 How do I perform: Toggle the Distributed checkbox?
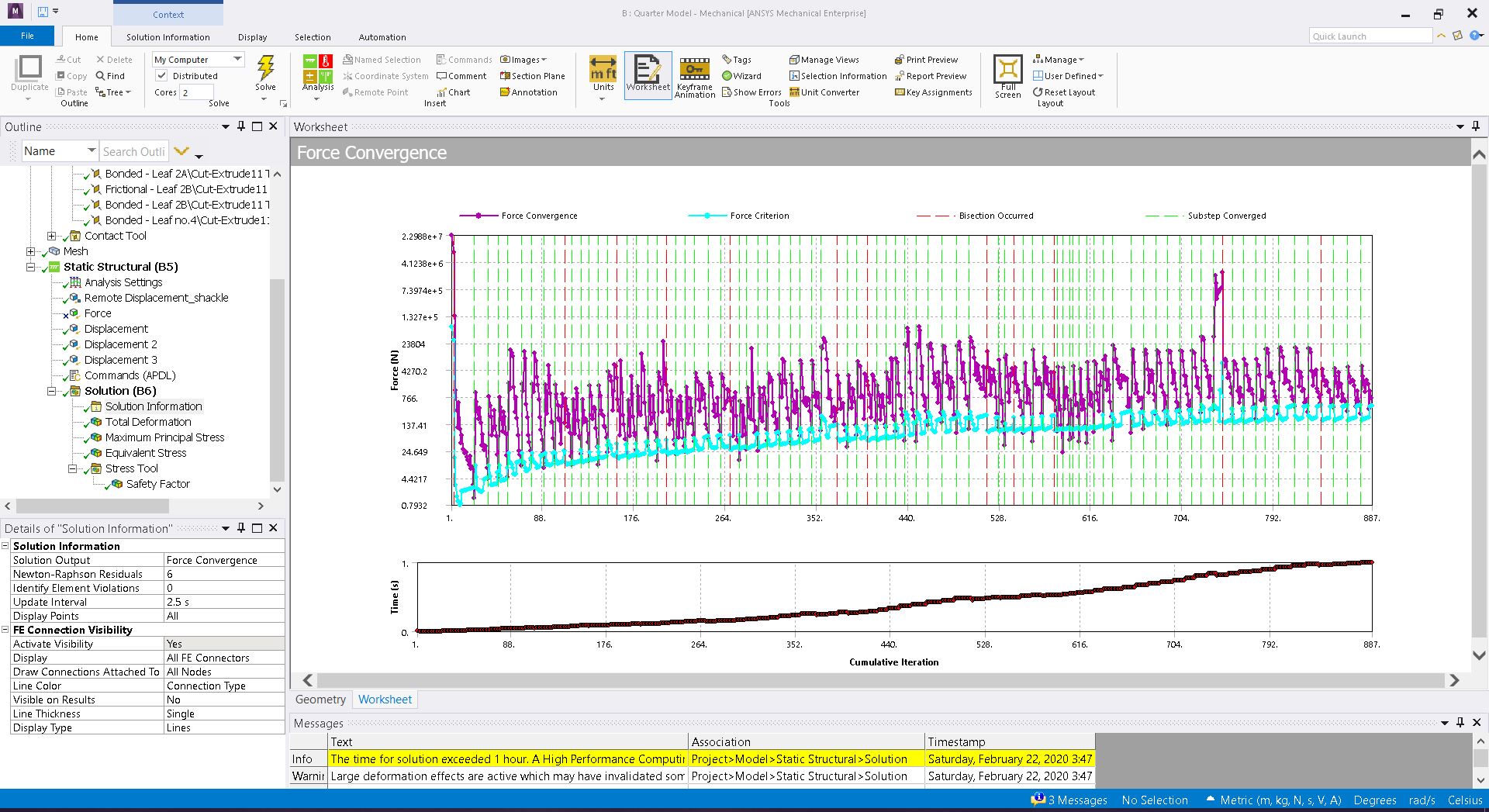162,76
